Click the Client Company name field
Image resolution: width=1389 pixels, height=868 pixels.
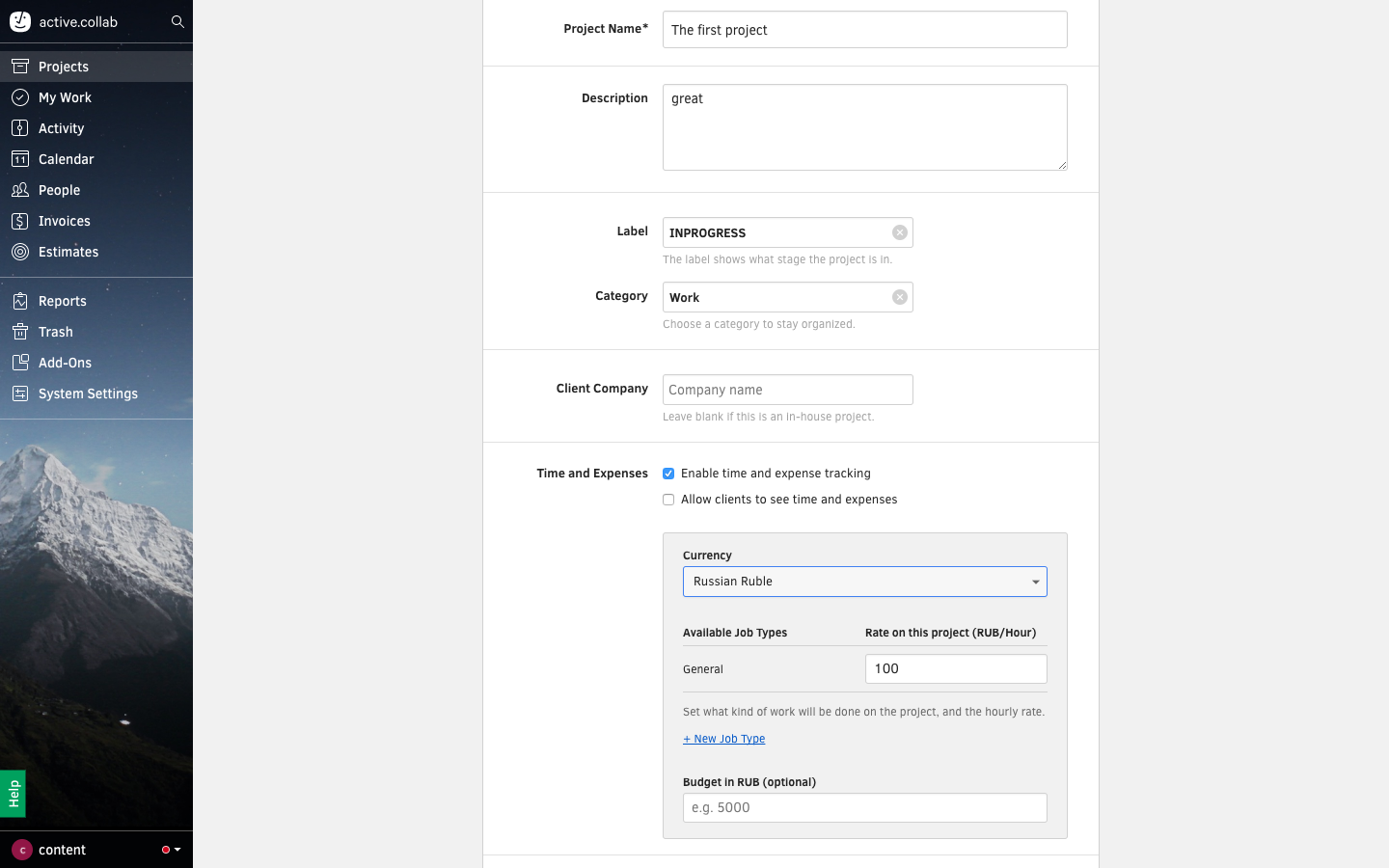tap(787, 390)
